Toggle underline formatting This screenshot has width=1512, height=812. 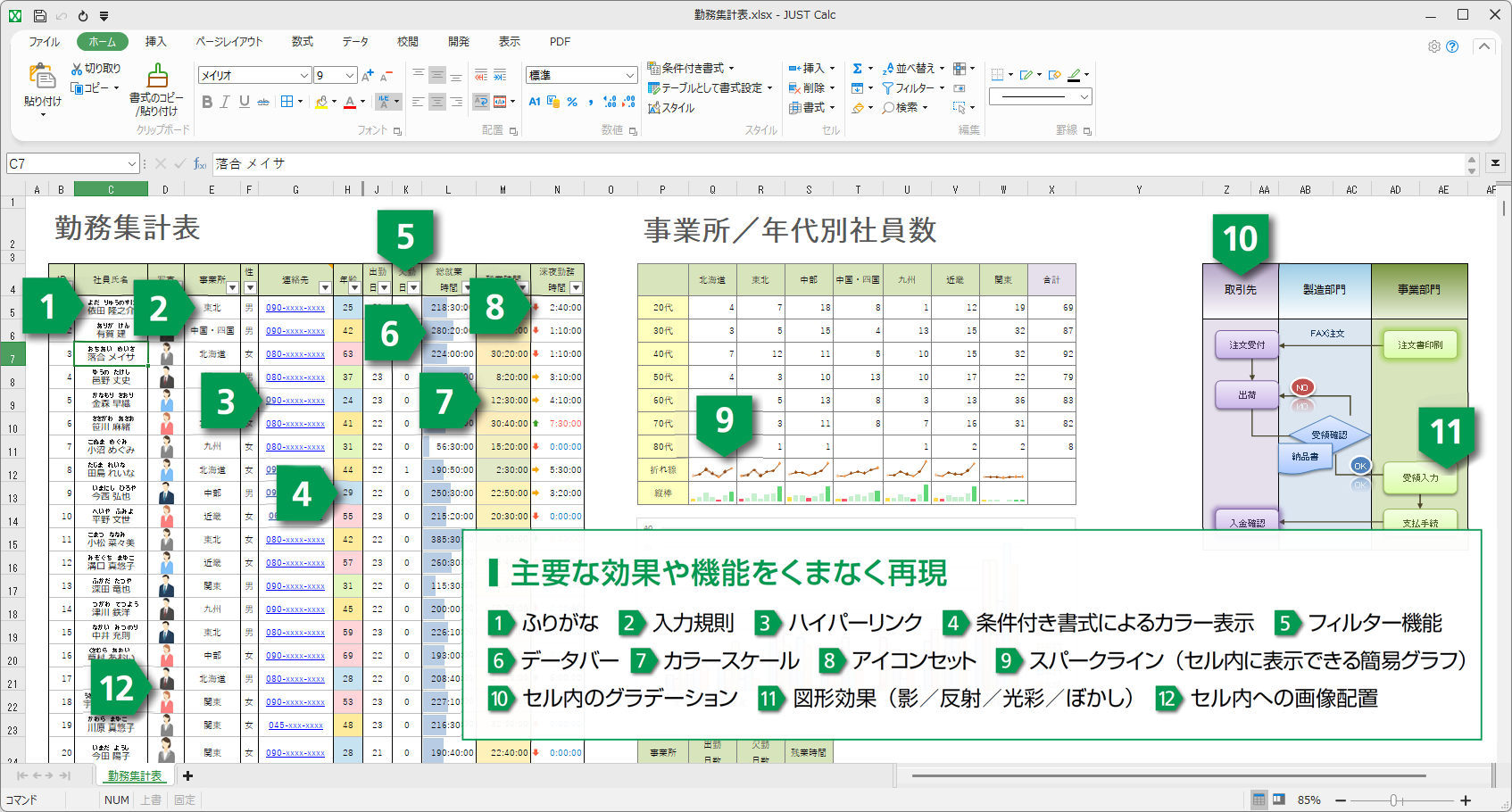(245, 102)
